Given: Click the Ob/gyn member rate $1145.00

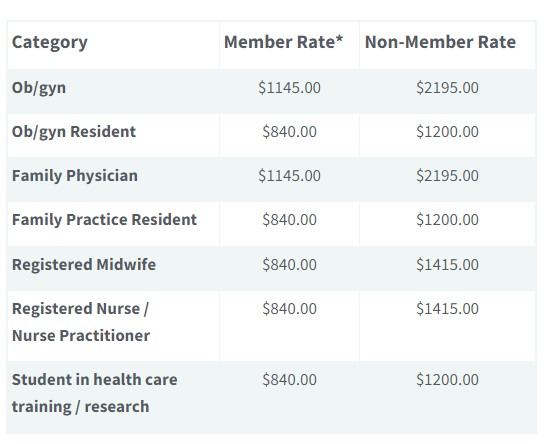Looking at the screenshot, I should [x=289, y=87].
